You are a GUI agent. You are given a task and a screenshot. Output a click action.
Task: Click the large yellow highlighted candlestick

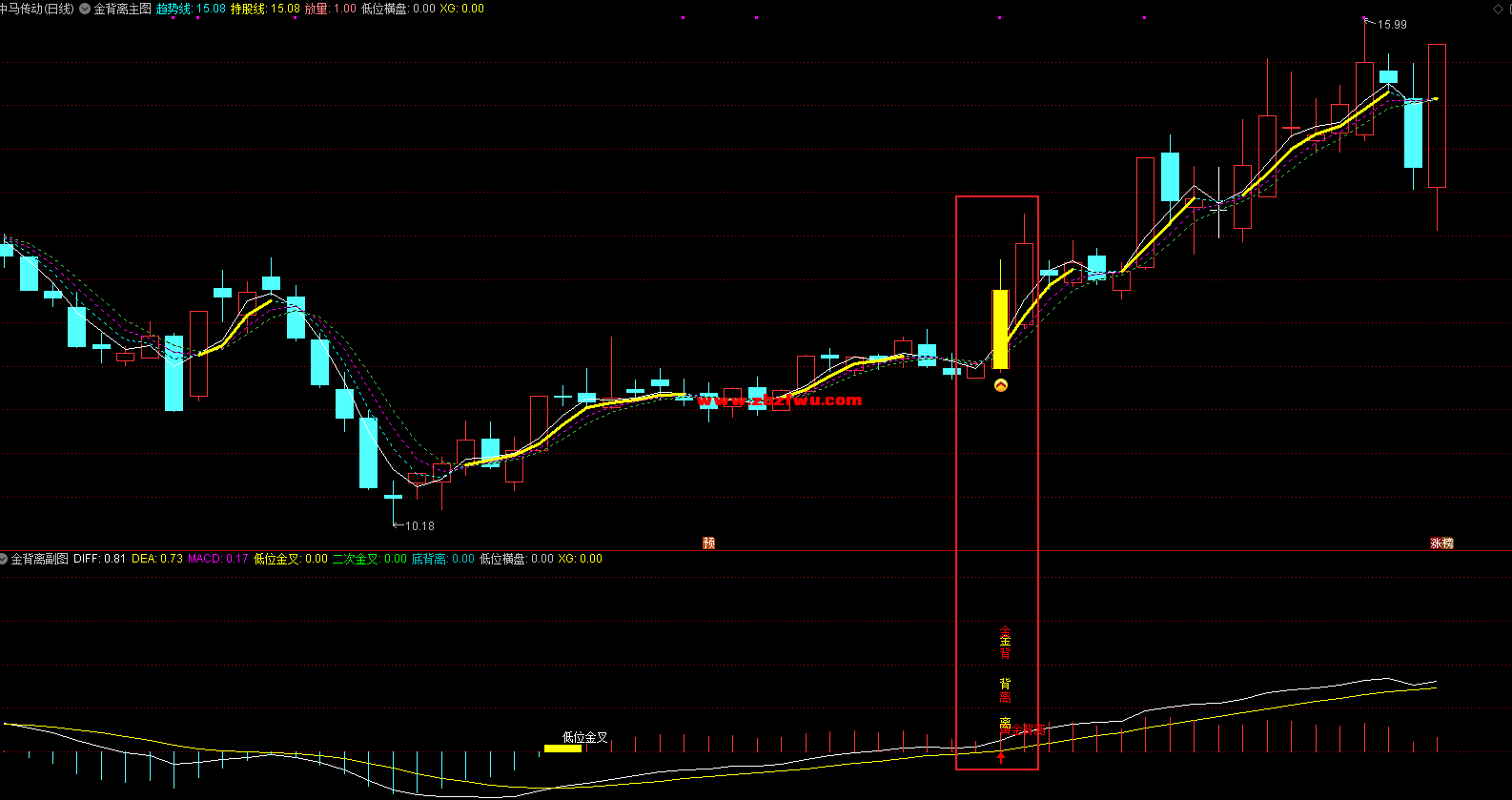1000,329
